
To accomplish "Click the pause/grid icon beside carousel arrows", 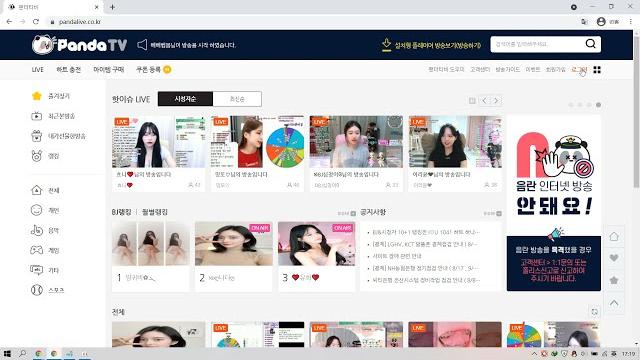I will pyautogui.click(x=472, y=100).
